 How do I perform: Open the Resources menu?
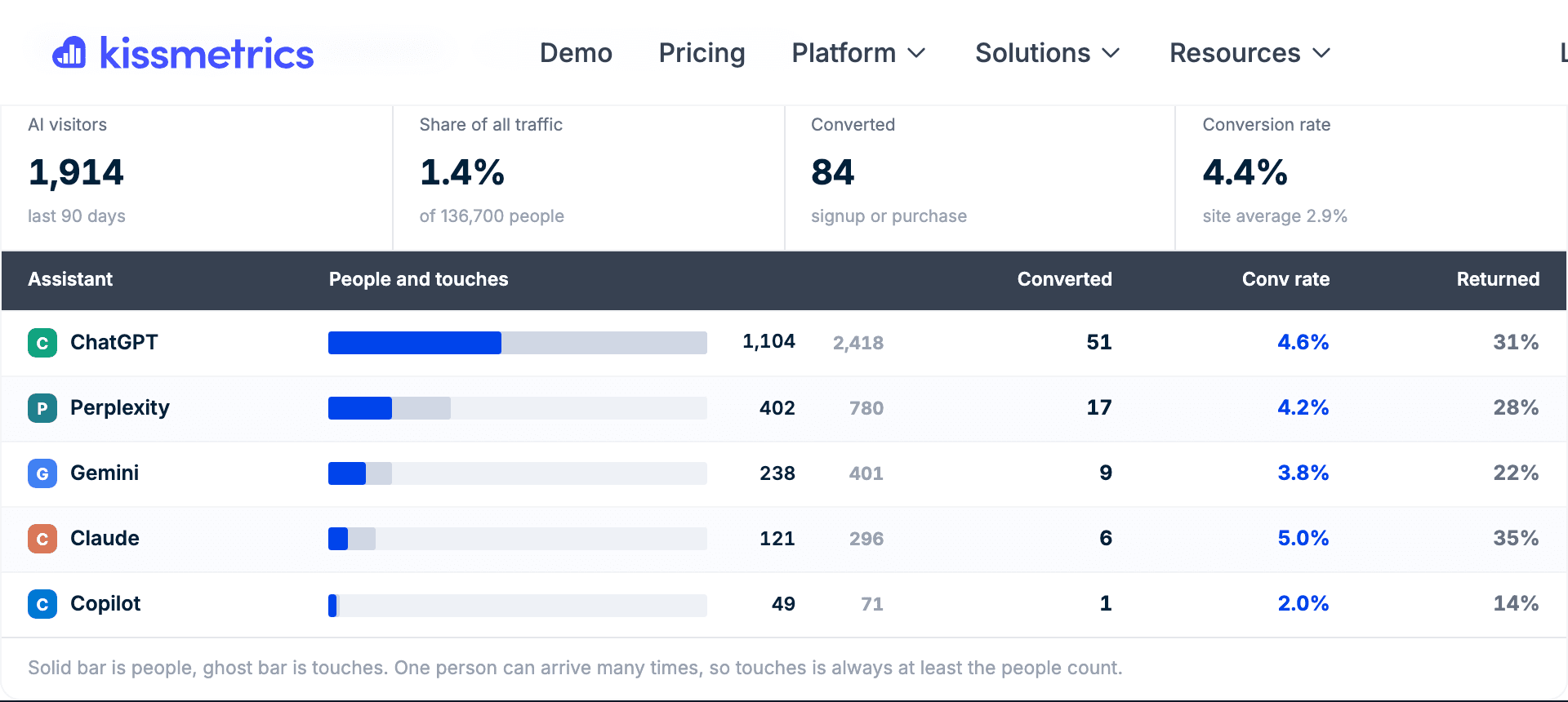pyautogui.click(x=1249, y=53)
